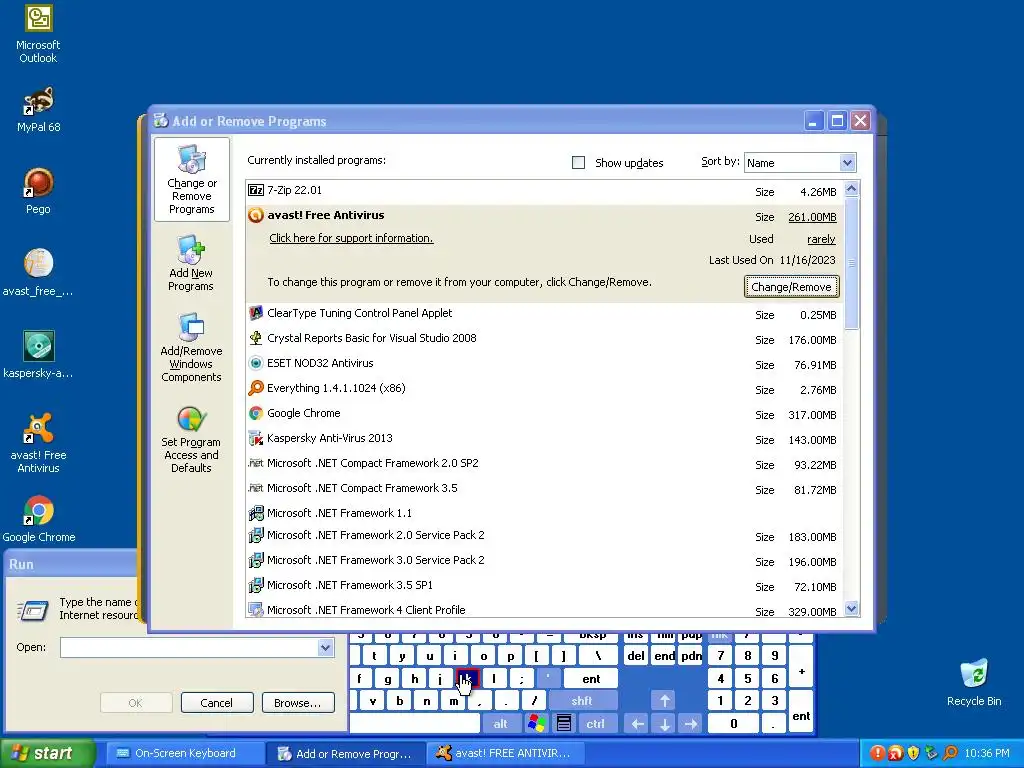Switch to On-Screen Keyboard taskbar item
The height and width of the screenshot is (768, 1024).
point(185,754)
